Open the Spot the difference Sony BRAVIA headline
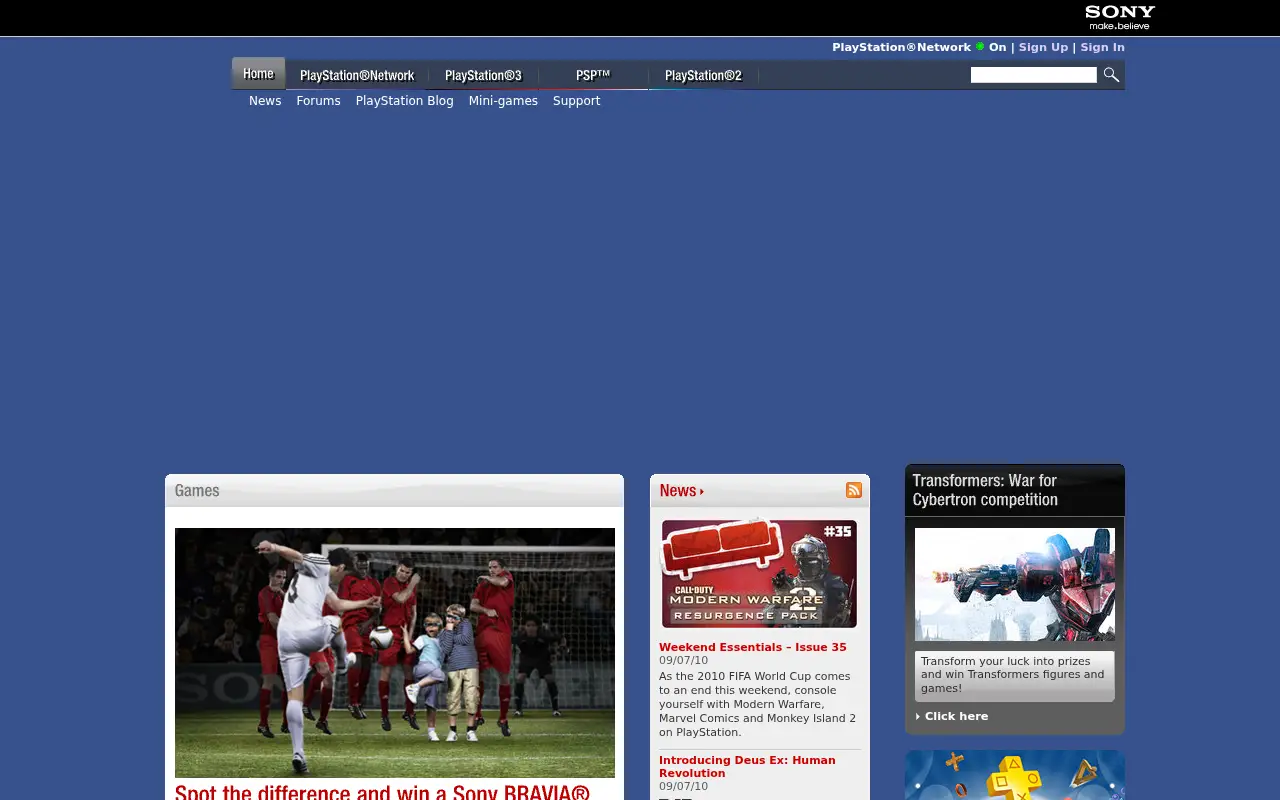This screenshot has width=1280, height=800. pos(382,792)
